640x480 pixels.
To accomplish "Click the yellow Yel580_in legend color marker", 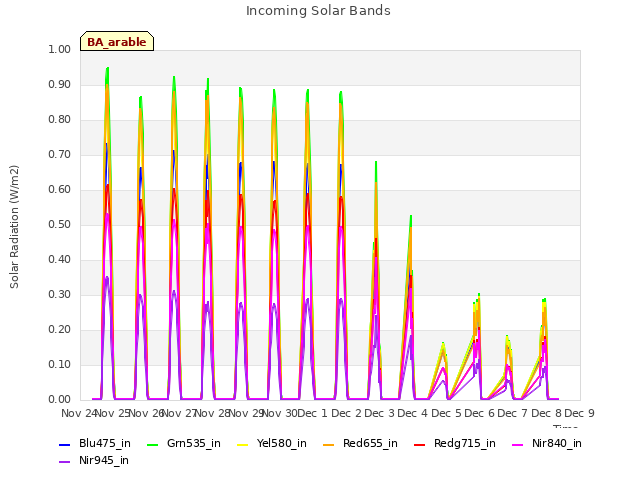I will point(242,444).
